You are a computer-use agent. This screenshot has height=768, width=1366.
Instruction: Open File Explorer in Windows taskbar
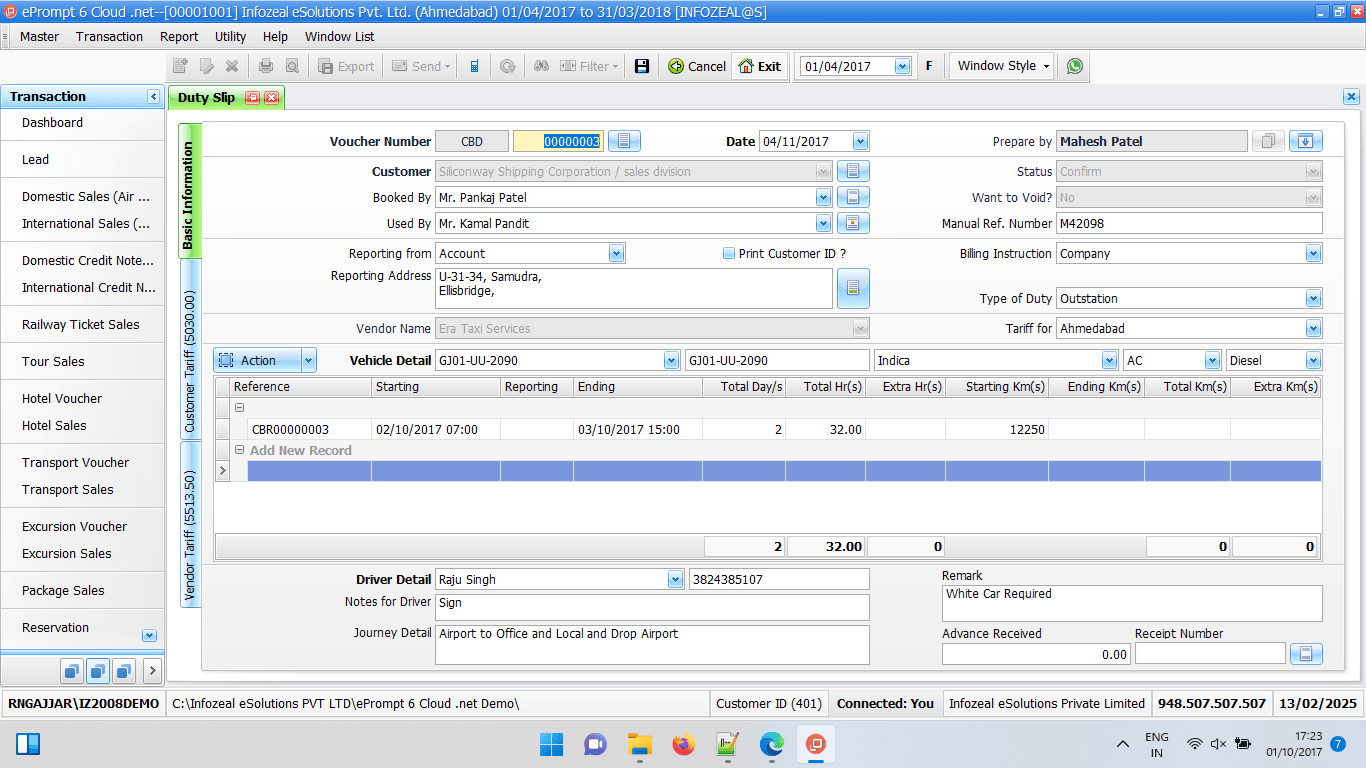[x=640, y=744]
